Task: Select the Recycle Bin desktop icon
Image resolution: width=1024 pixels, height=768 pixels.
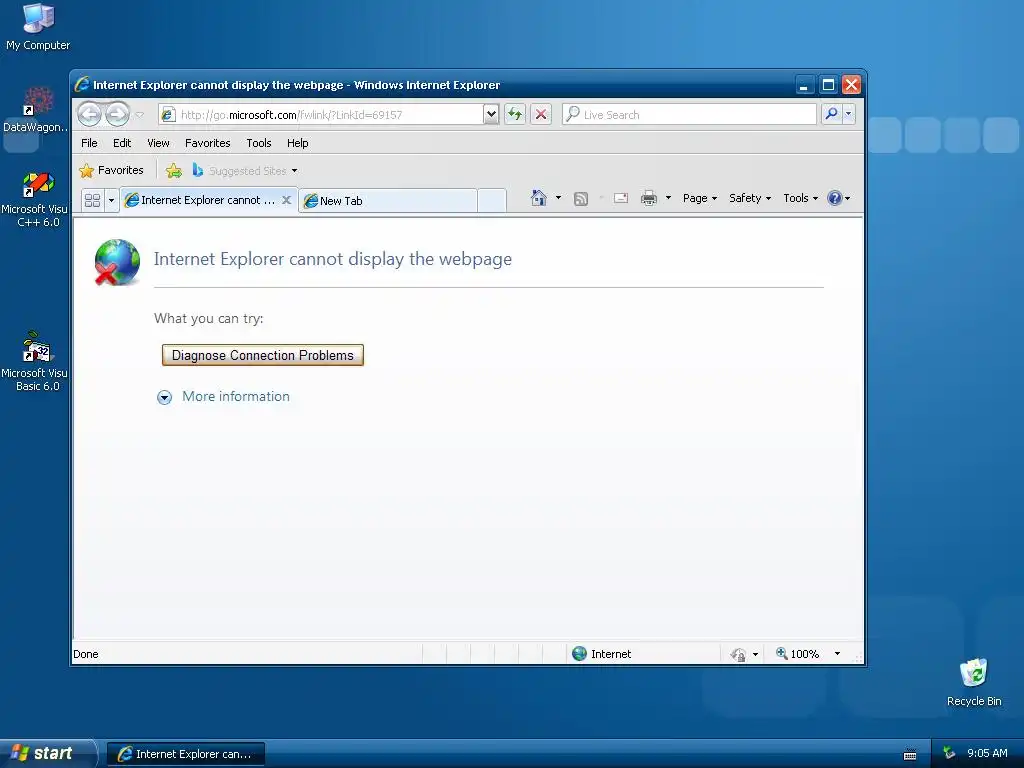Action: (x=974, y=682)
